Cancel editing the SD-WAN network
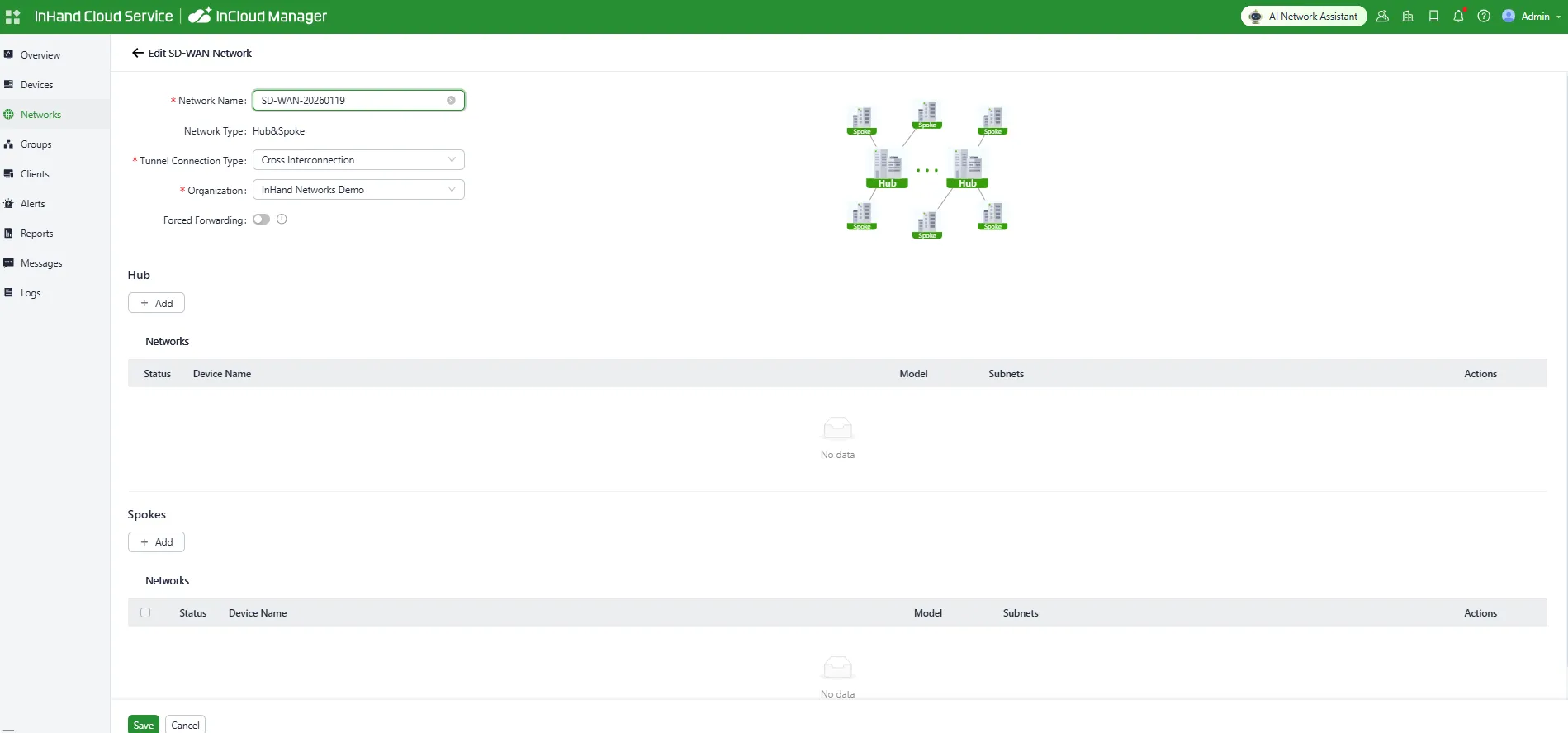Viewport: 1568px width, 733px height. point(185,725)
